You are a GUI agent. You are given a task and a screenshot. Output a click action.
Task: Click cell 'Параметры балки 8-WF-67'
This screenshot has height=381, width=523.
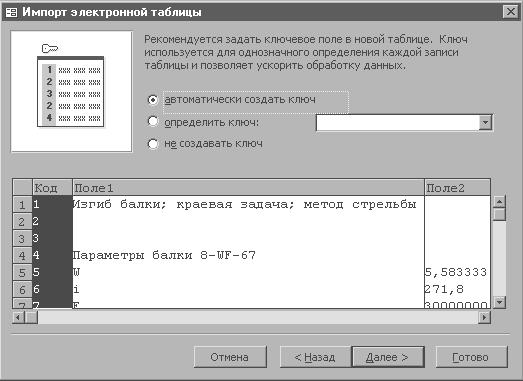248,255
